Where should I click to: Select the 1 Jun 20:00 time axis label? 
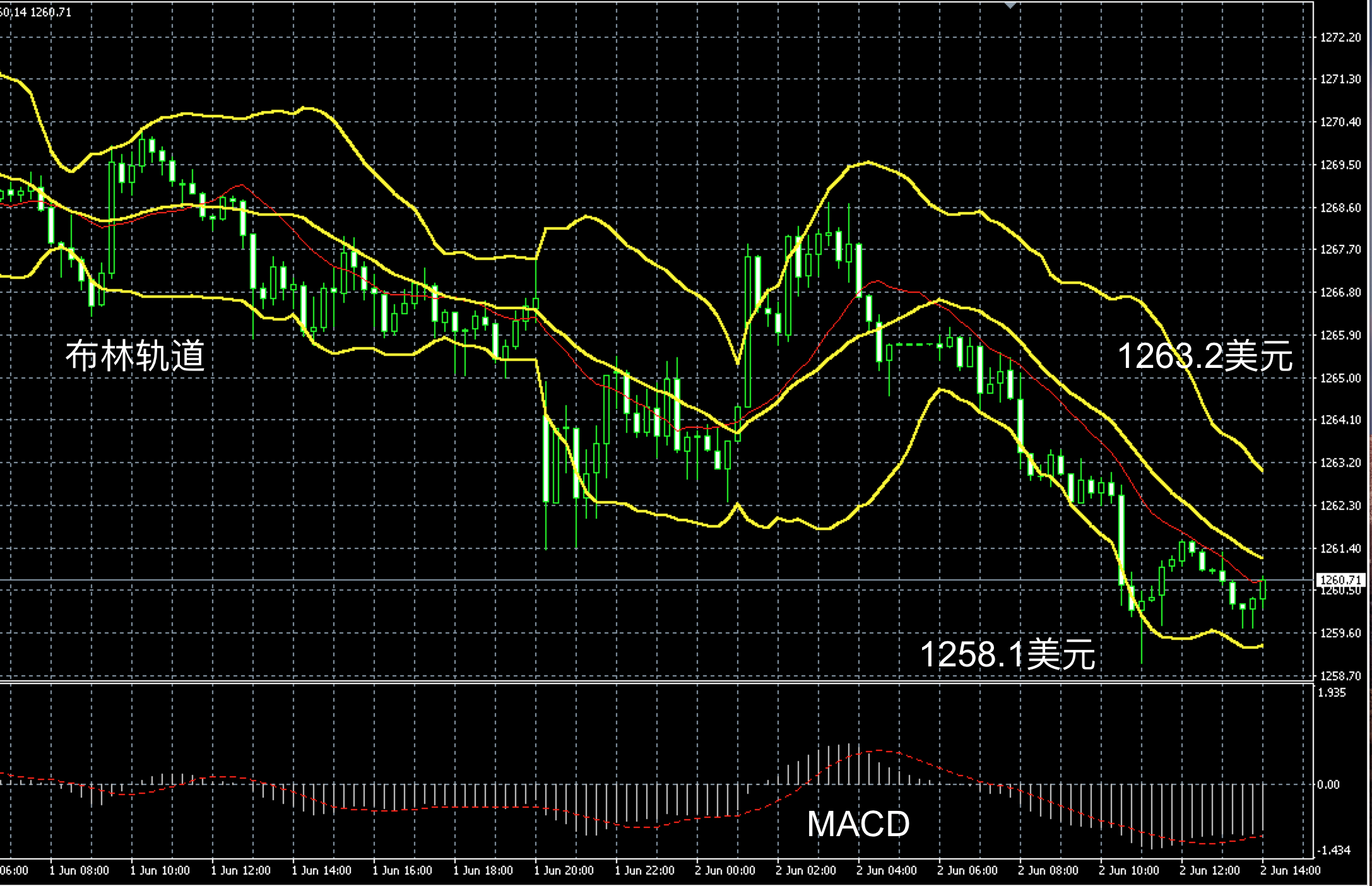[564, 871]
